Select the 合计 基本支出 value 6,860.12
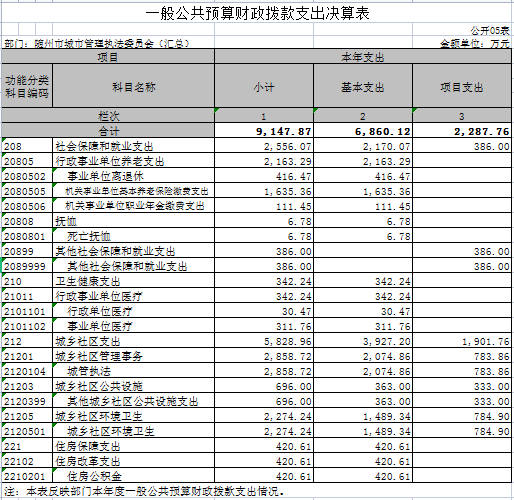Screen dimensions: 514x500 [x=363, y=131]
